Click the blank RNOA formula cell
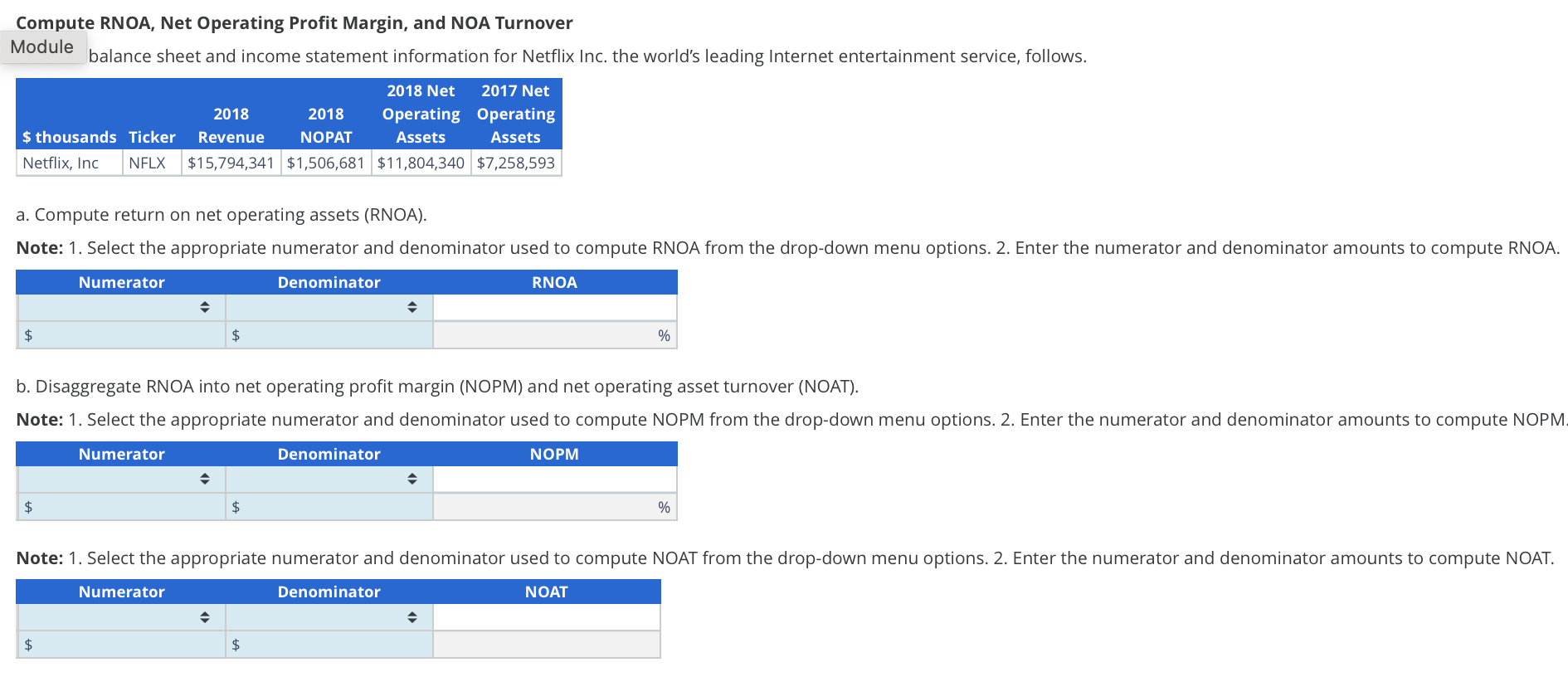Screen dimensions: 1568x677 pyautogui.click(x=554, y=308)
